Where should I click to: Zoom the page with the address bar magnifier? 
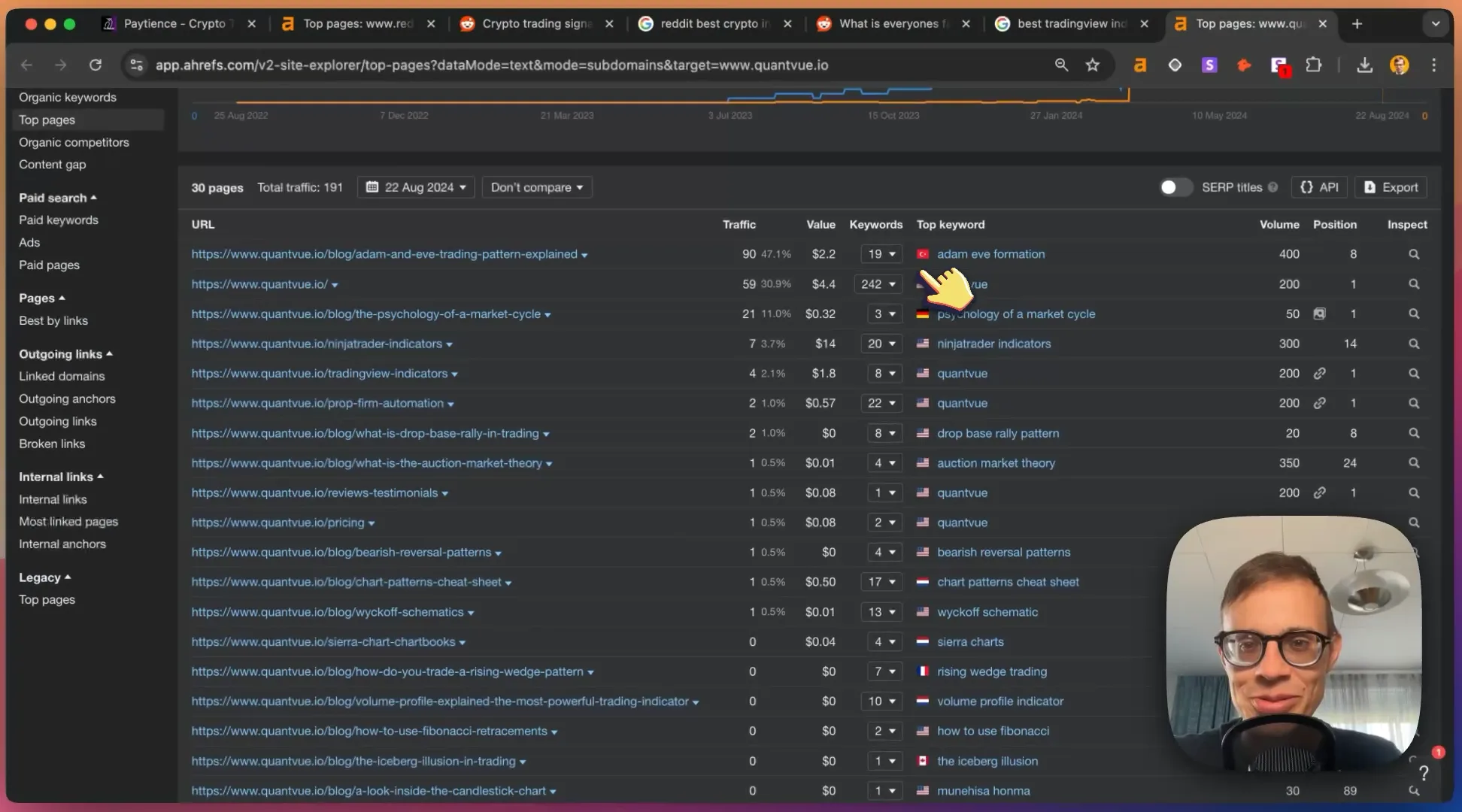point(1061,65)
